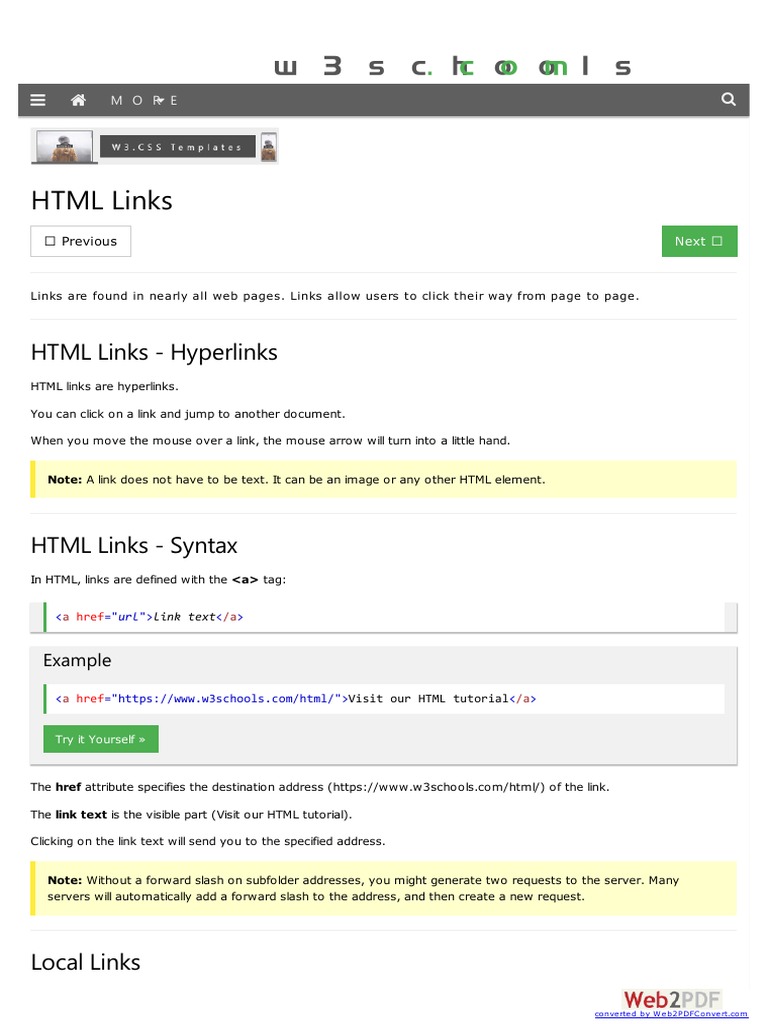
Task: Open the hamburger menu icon
Action: 38,100
